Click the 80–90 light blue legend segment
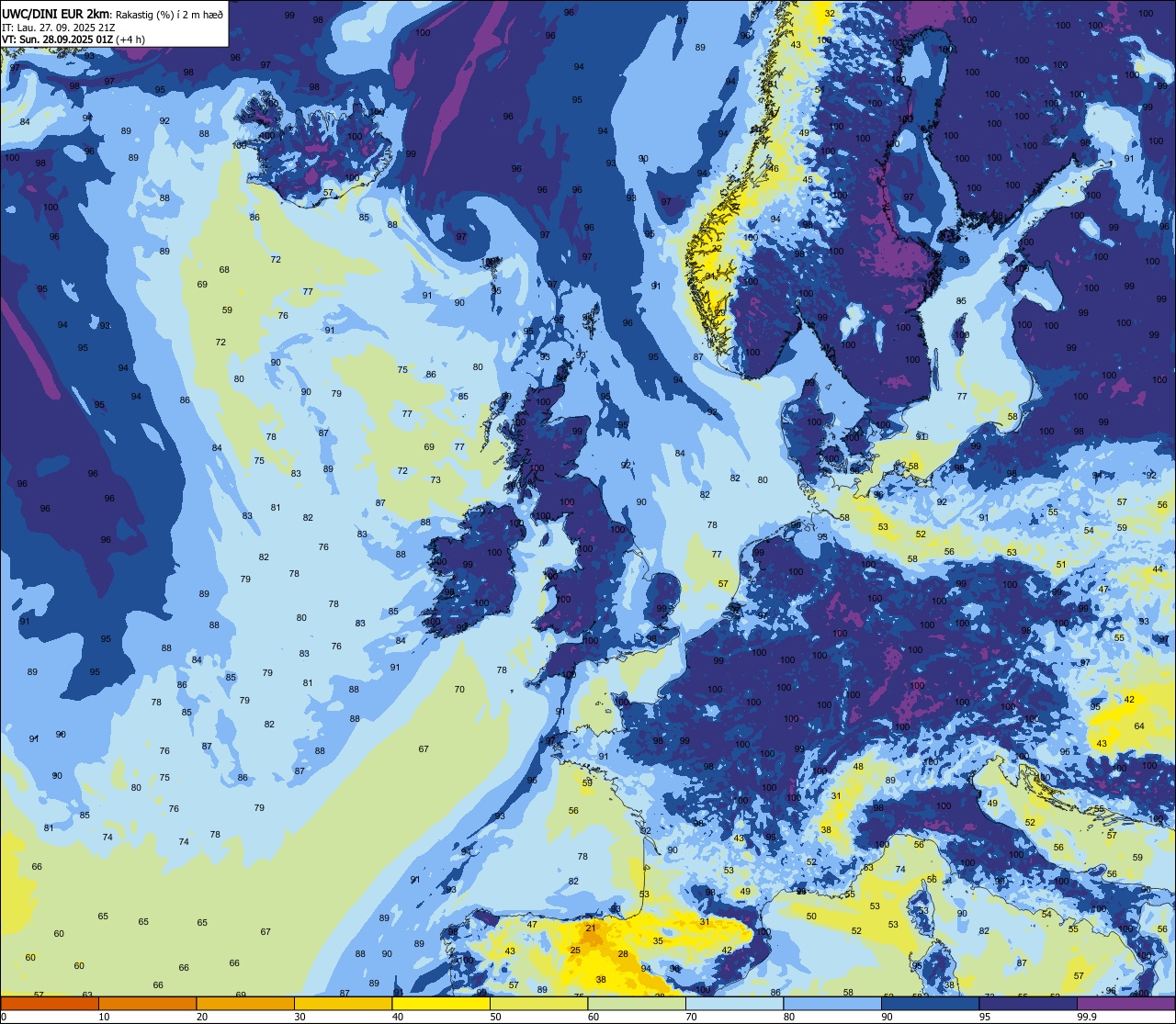 coord(831,1003)
